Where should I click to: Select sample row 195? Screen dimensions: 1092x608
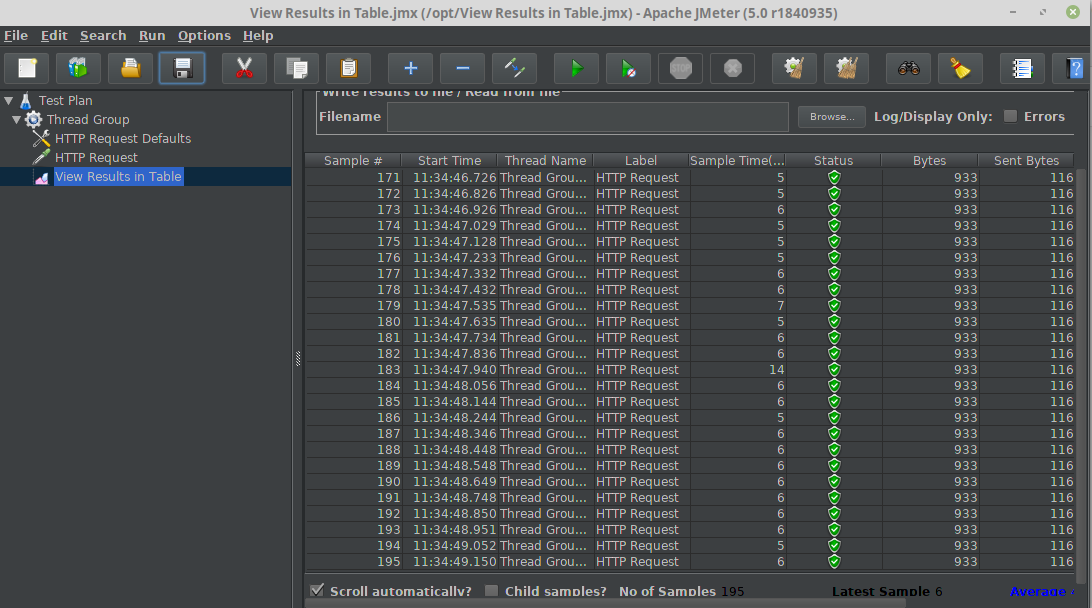pyautogui.click(x=690, y=562)
